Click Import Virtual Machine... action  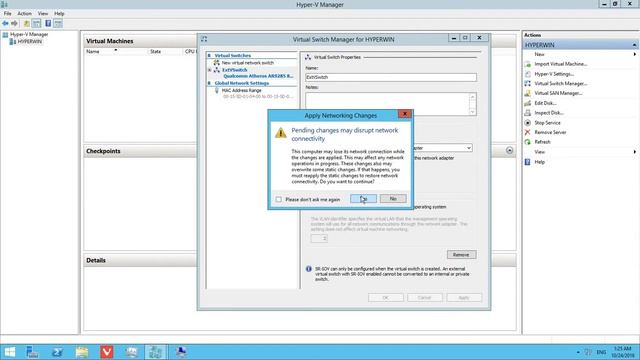click(x=561, y=64)
